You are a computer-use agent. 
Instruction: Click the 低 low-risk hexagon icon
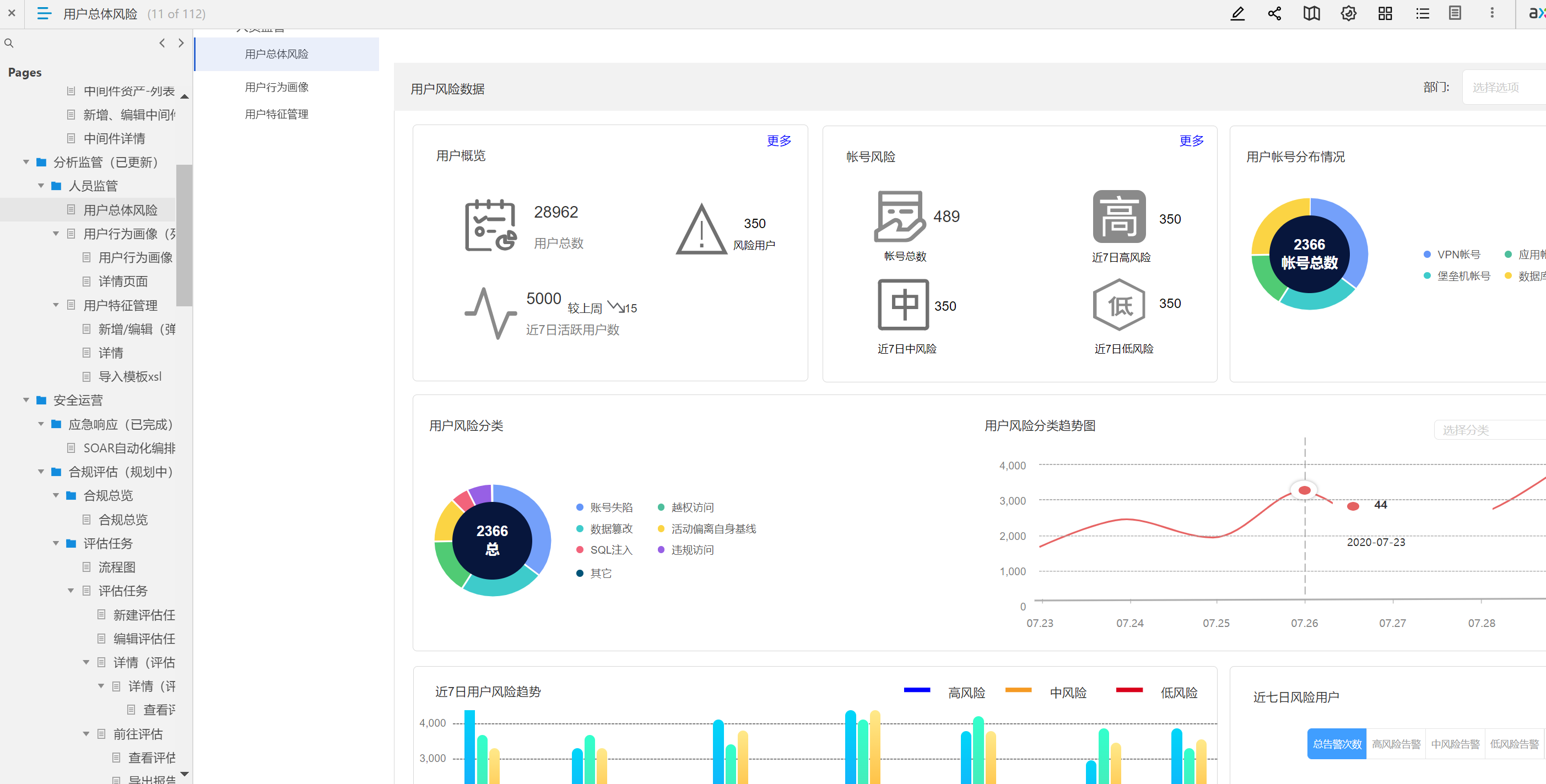pyautogui.click(x=1118, y=304)
